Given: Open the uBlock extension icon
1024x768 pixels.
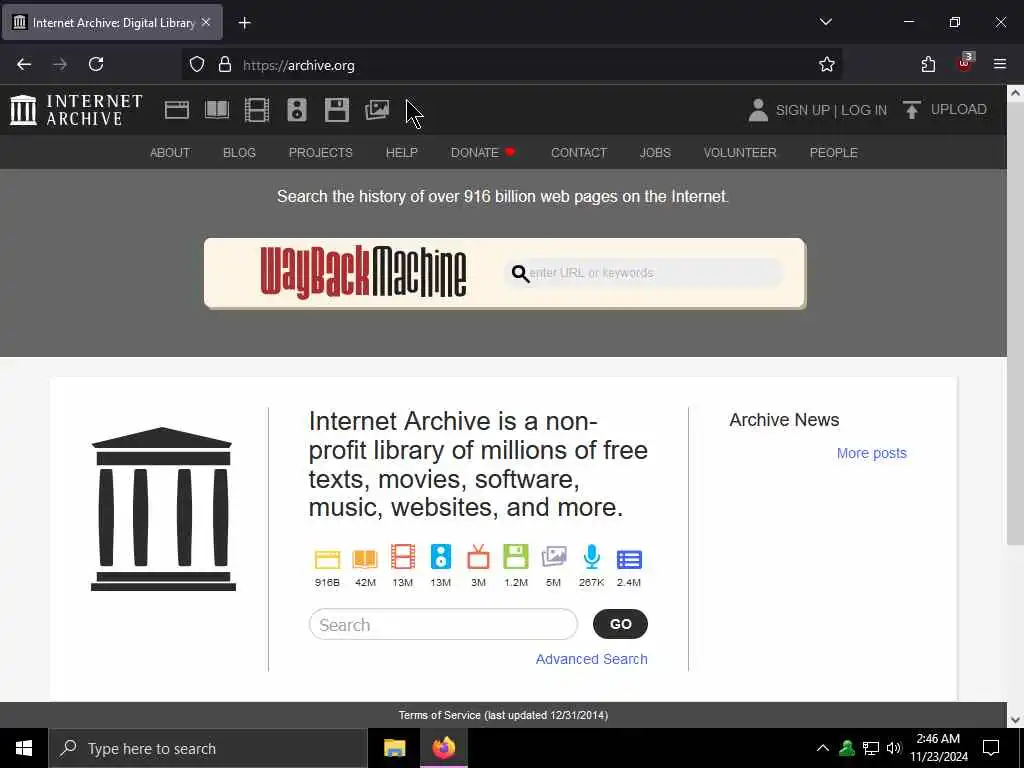Looking at the screenshot, I should point(965,63).
